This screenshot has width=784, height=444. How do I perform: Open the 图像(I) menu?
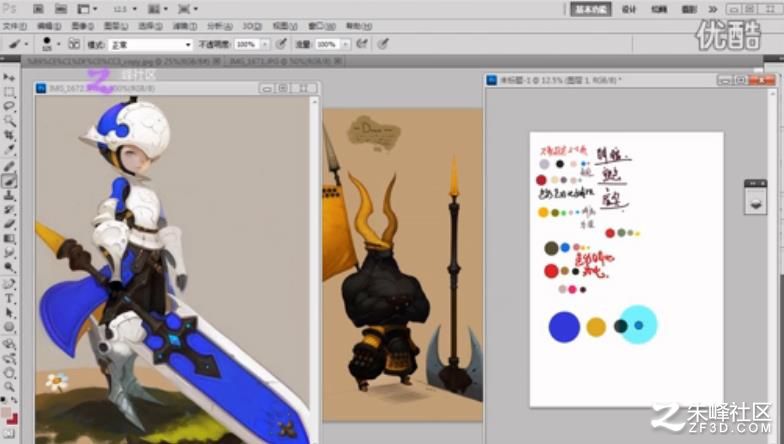82,26
